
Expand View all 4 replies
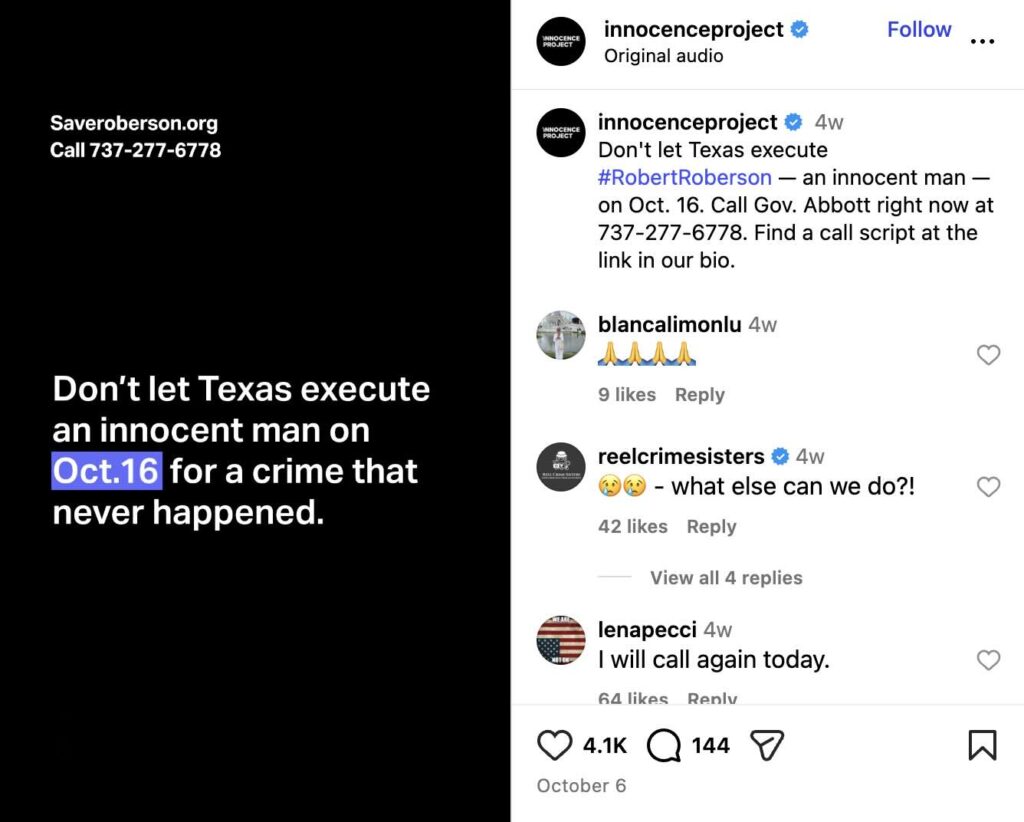pyautogui.click(x=727, y=577)
